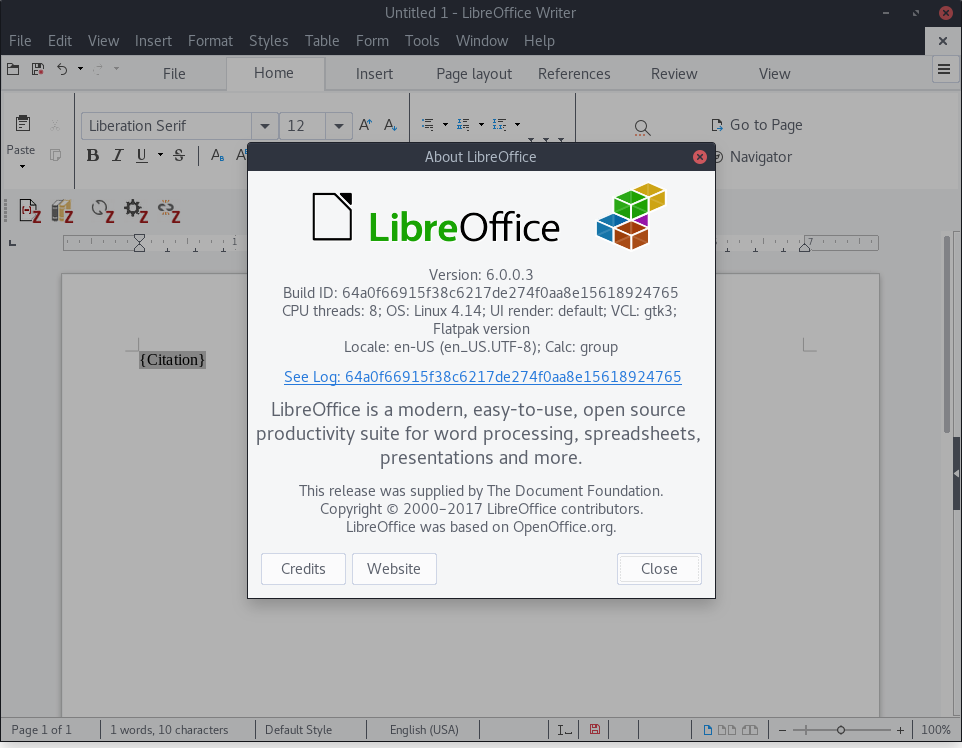The image size is (962, 748).
Task: Click the Zotero Add/Edit Citation icon
Action: point(29,211)
